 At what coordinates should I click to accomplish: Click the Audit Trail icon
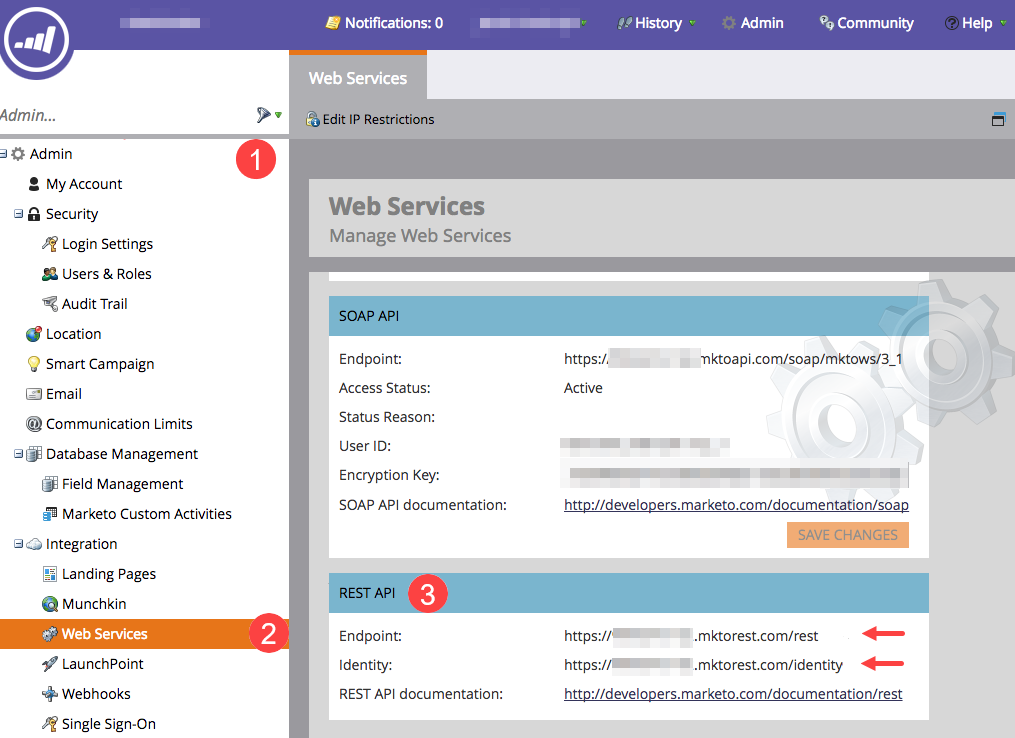(x=50, y=304)
